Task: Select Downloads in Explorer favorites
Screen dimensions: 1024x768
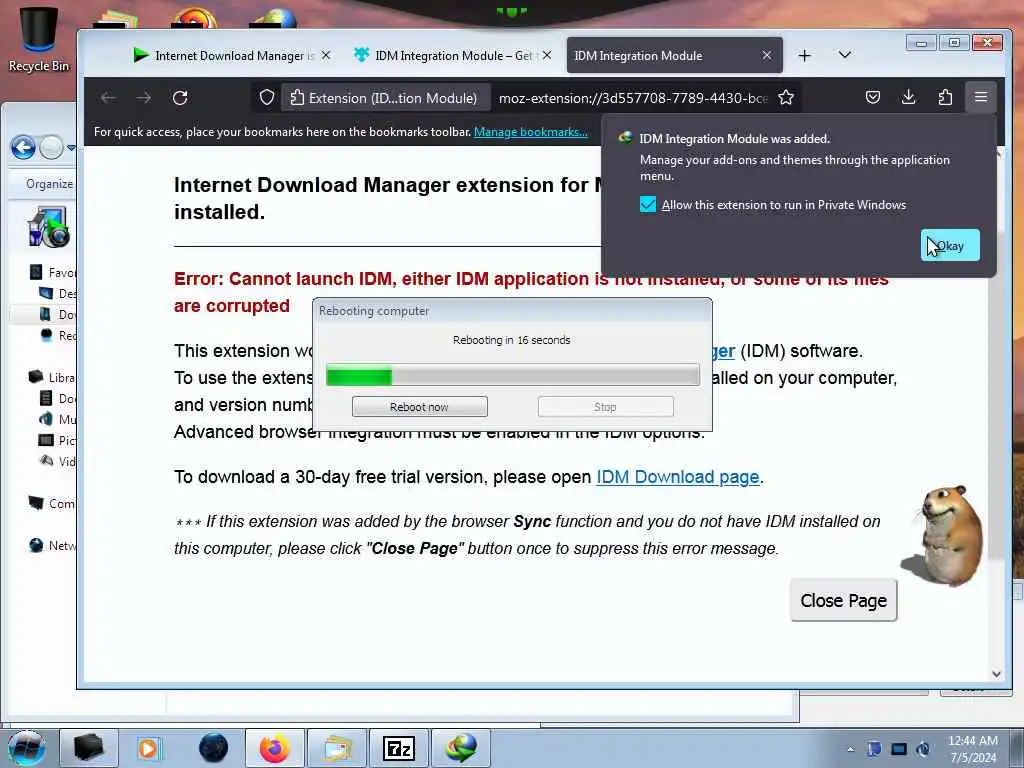Action: click(57, 314)
